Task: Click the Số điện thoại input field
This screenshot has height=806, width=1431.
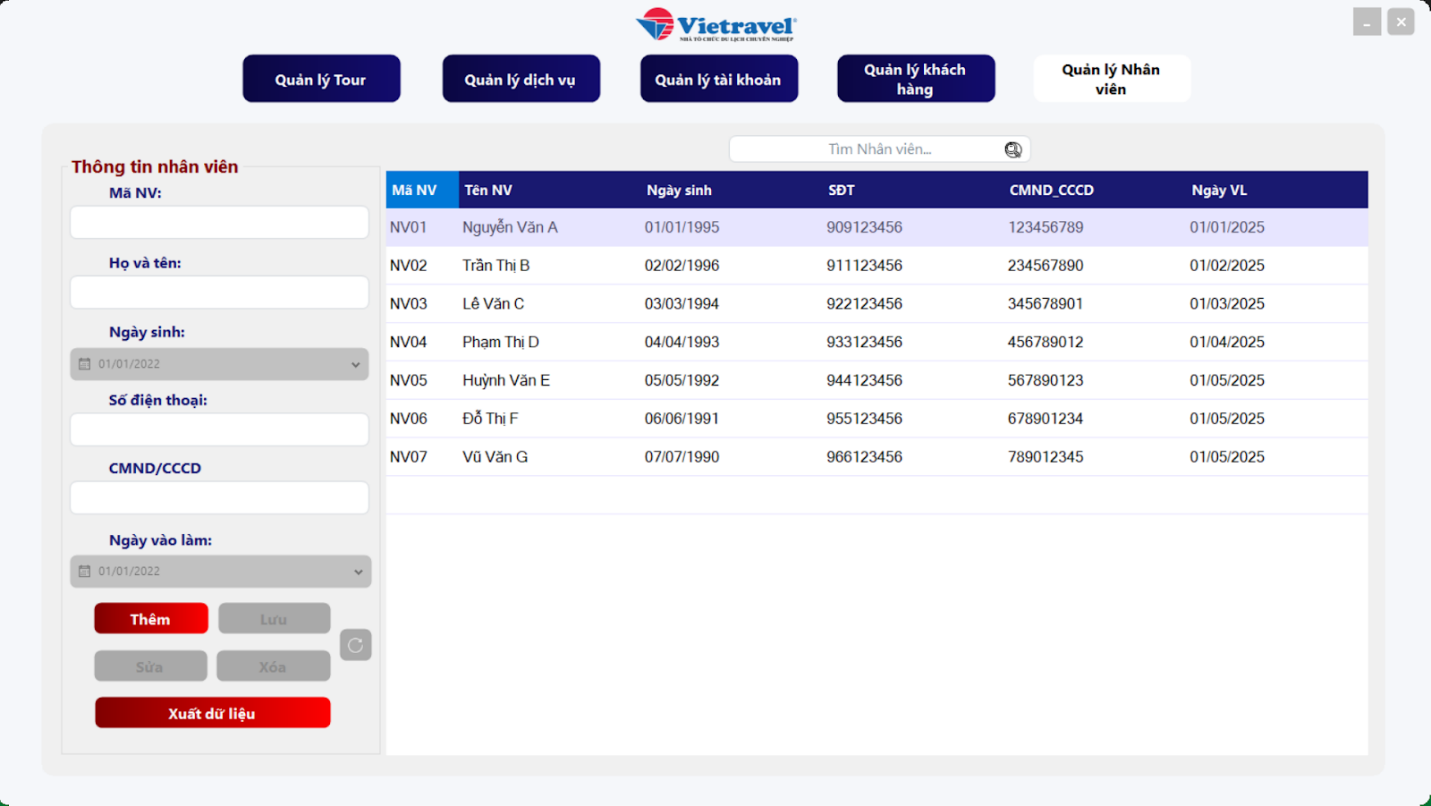Action: [219, 430]
